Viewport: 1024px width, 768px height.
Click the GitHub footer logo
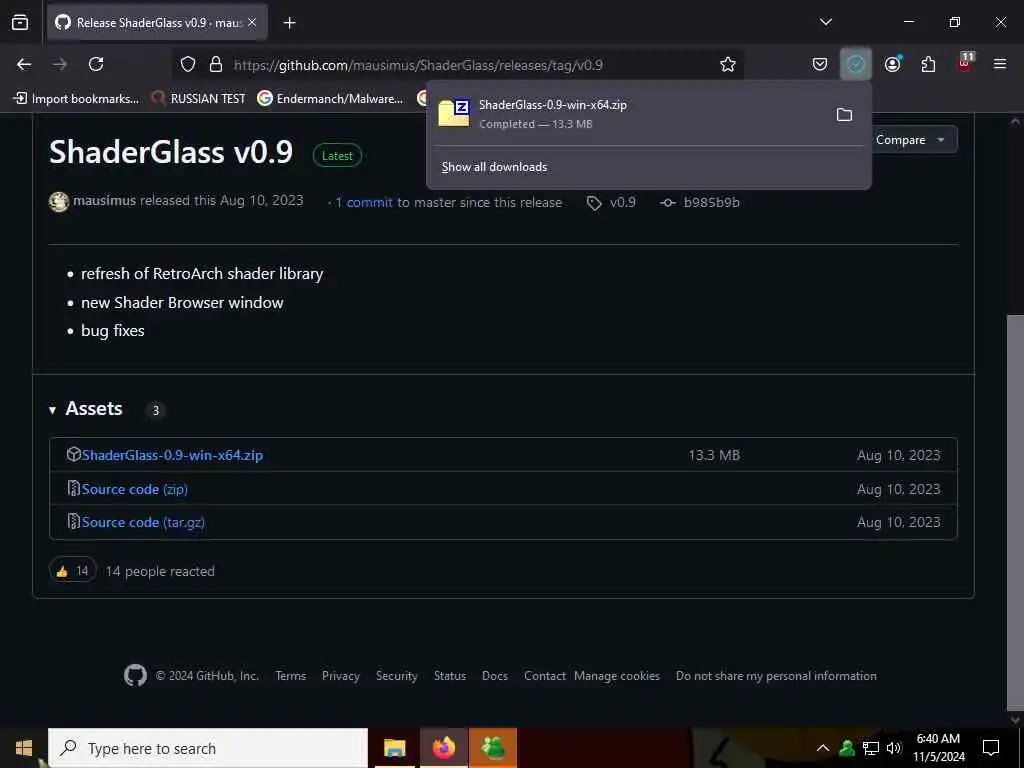135,675
